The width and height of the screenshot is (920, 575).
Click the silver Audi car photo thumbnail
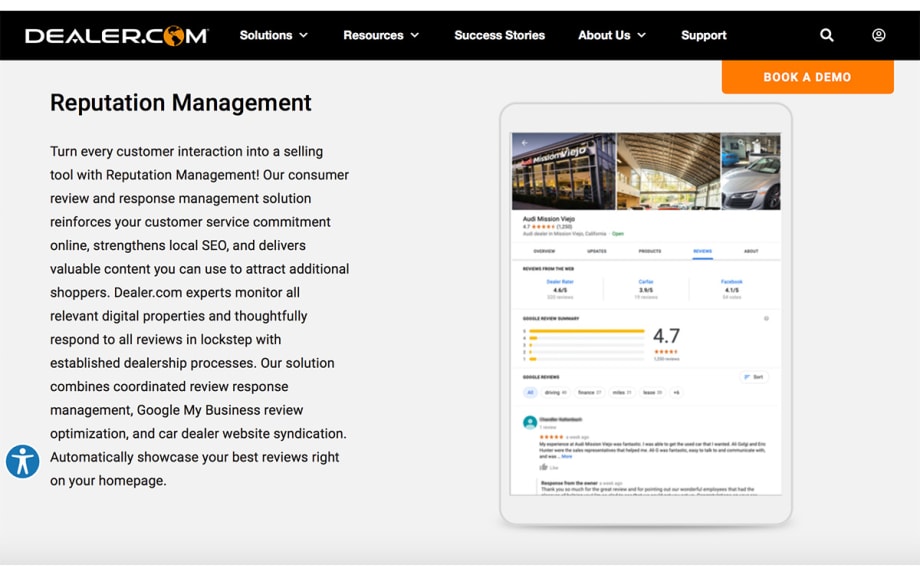(x=750, y=171)
